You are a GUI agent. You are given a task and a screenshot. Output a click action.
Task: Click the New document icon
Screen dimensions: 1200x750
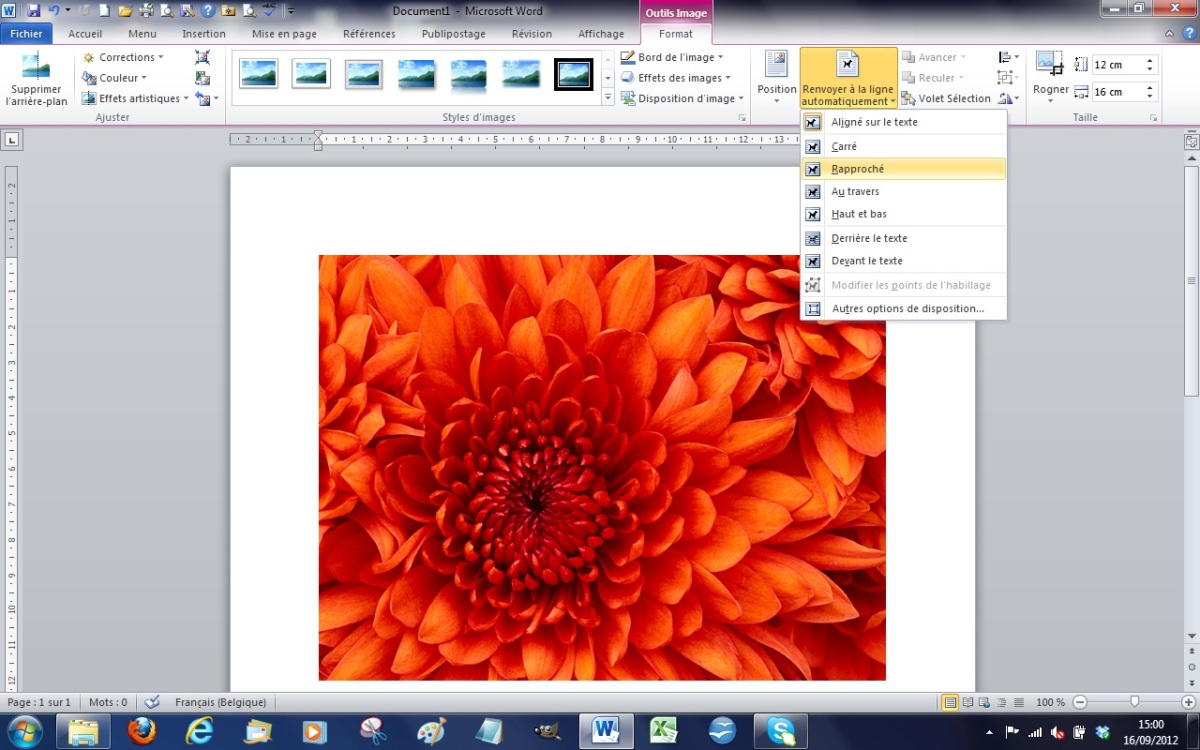point(104,11)
